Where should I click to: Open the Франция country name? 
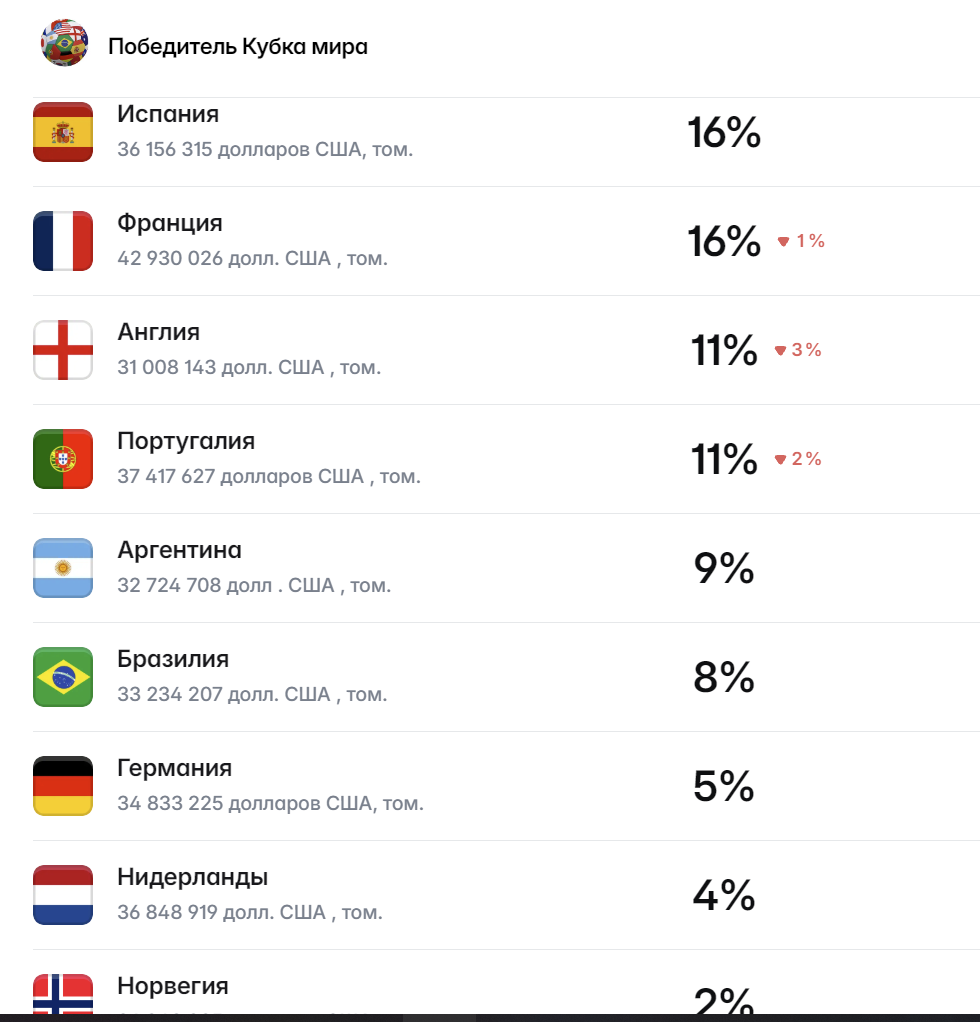pyautogui.click(x=169, y=223)
